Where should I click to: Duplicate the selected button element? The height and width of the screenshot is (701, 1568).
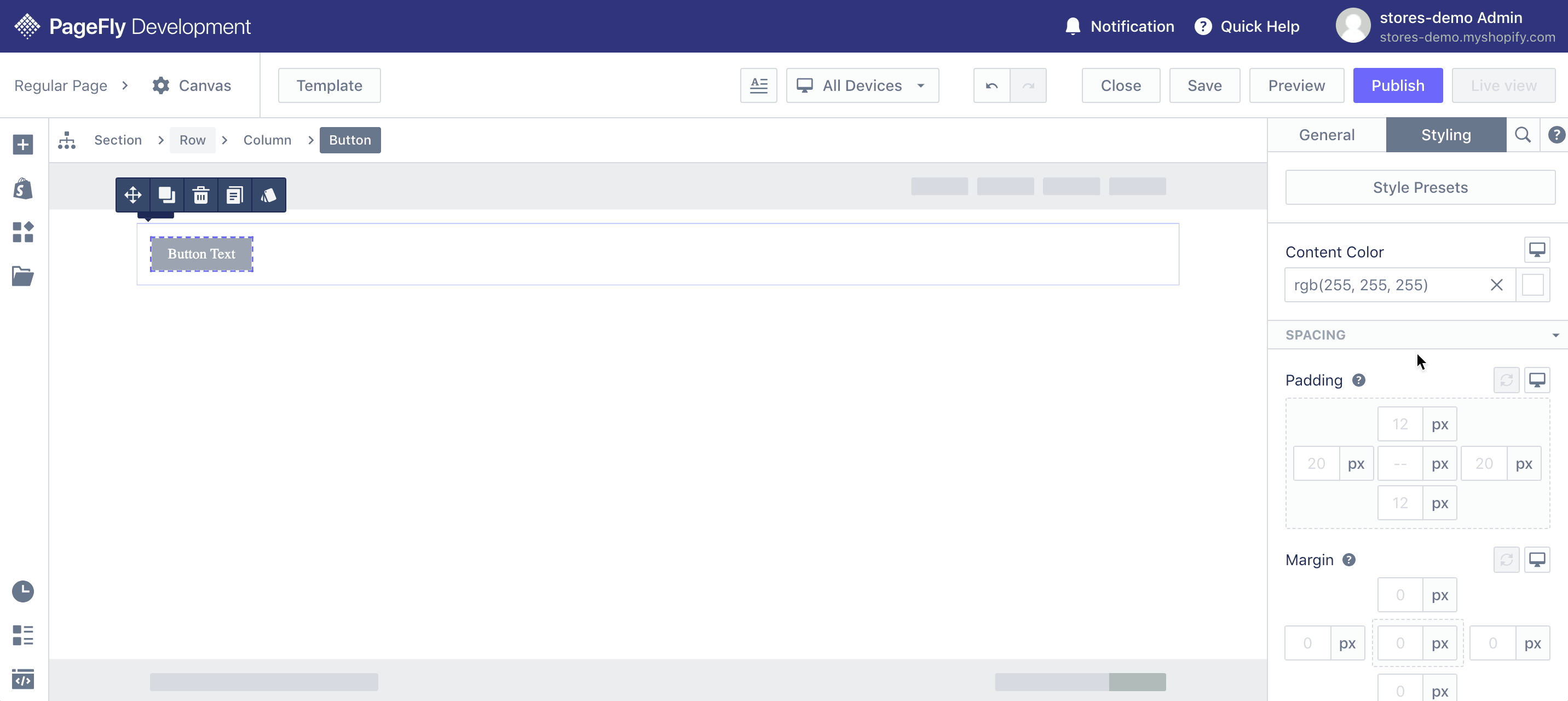point(167,195)
